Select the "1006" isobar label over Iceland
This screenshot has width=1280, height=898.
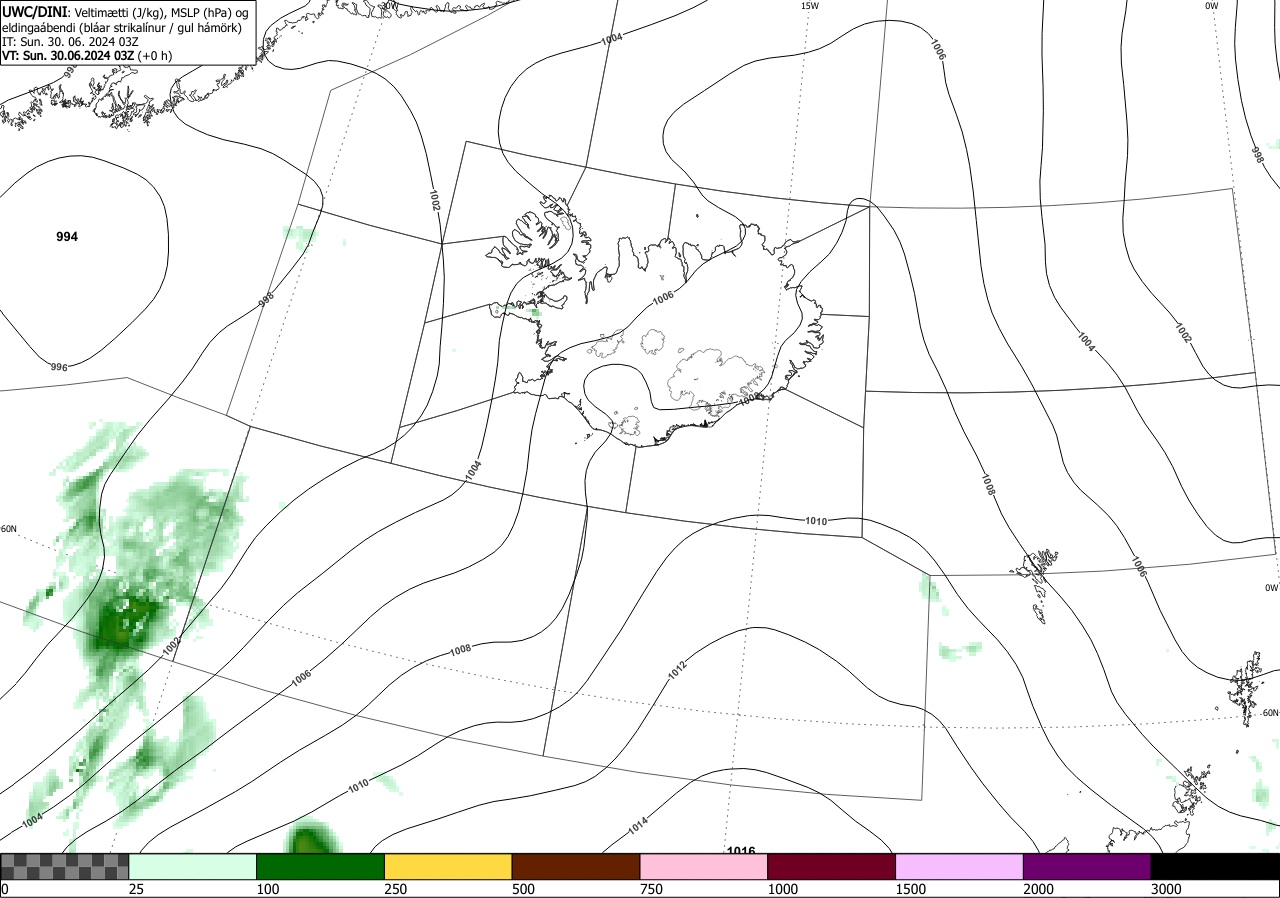662,297
